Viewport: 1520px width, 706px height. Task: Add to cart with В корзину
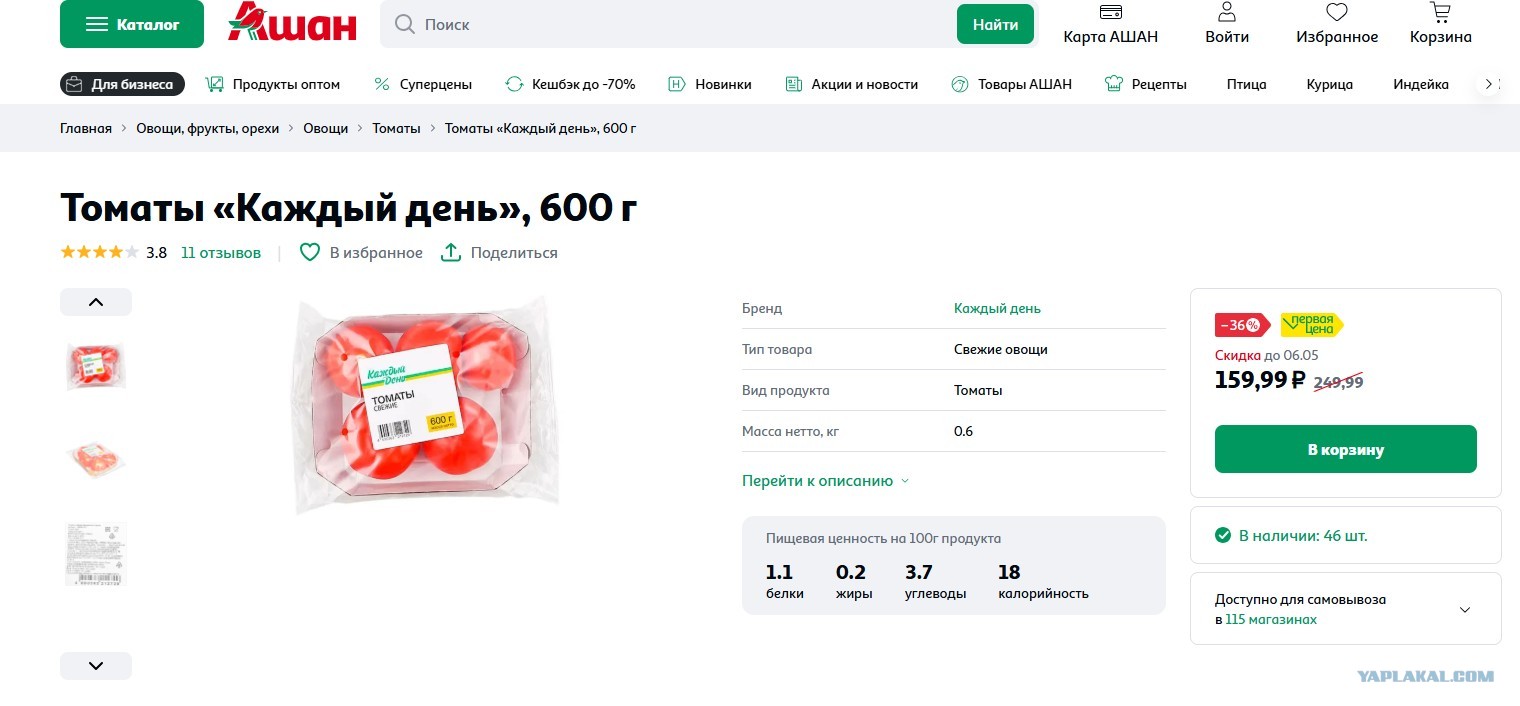(x=1346, y=449)
